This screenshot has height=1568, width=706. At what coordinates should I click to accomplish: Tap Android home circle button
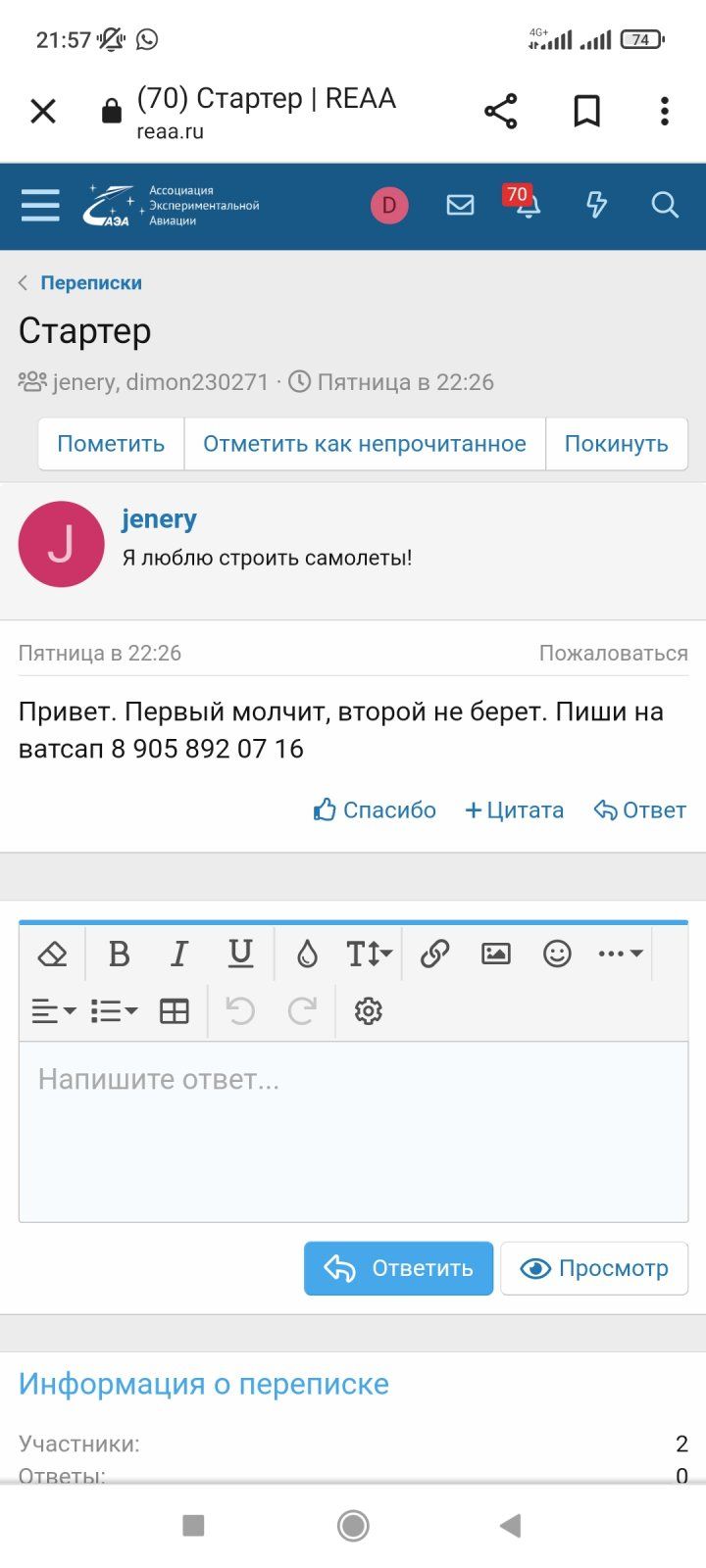tap(353, 1525)
